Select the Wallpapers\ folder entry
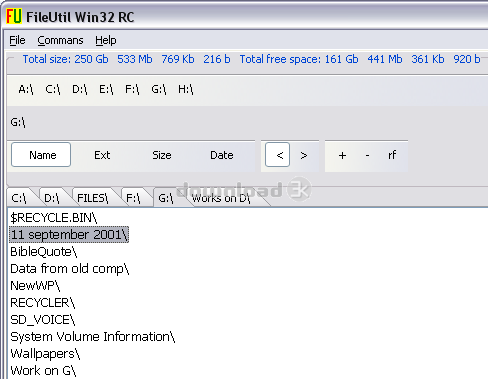Image resolution: width=488 pixels, height=379 pixels. point(45,354)
